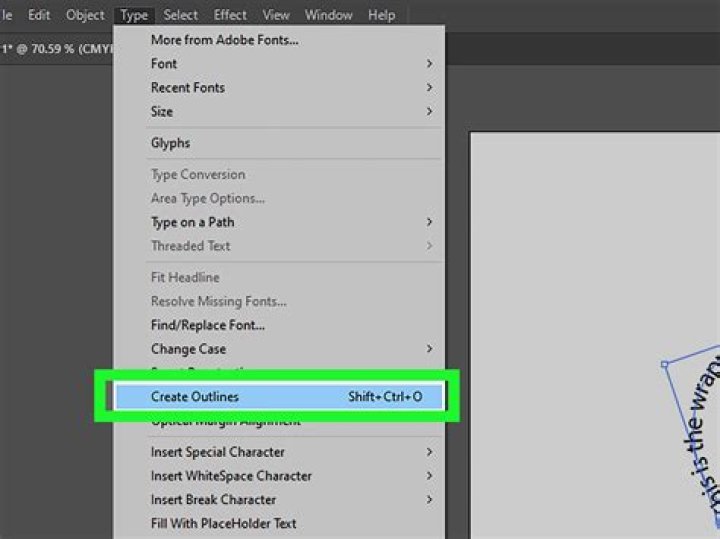
Task: Expand Insert Special Character submenu
Action: click(429, 452)
